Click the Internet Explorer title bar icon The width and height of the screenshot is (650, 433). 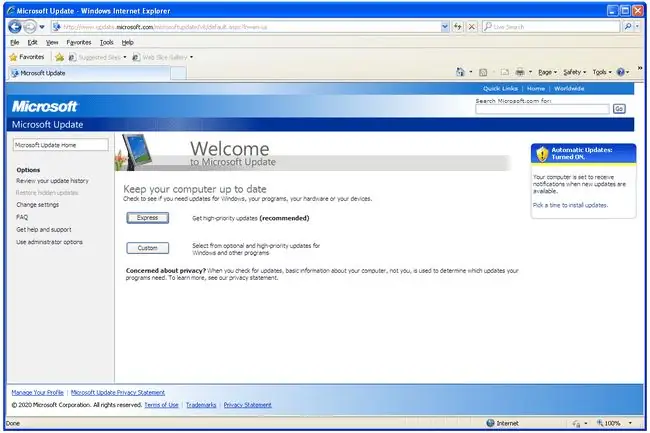(x=11, y=11)
